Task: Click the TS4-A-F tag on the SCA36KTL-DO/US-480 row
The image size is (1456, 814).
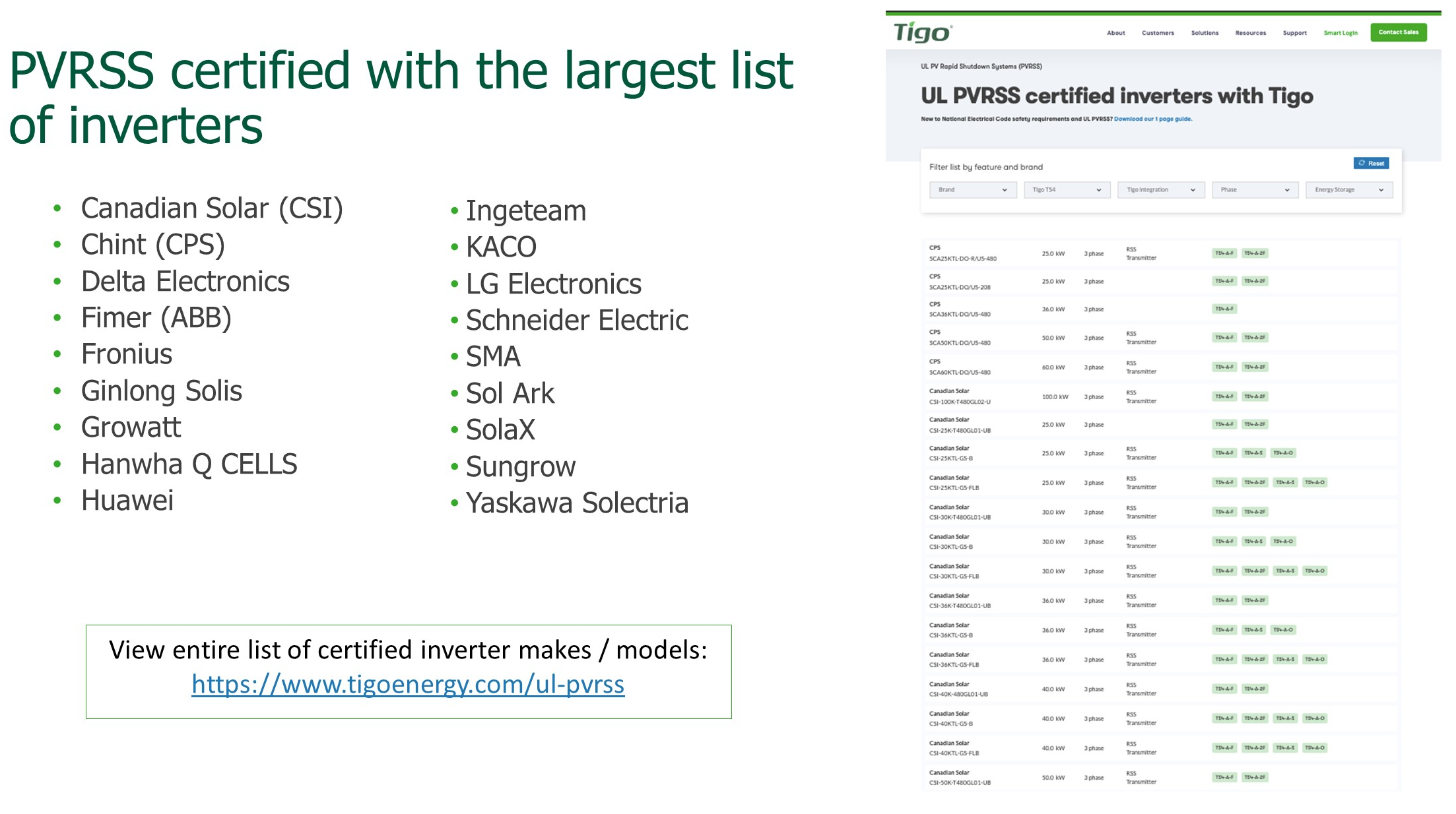Action: [x=1224, y=309]
